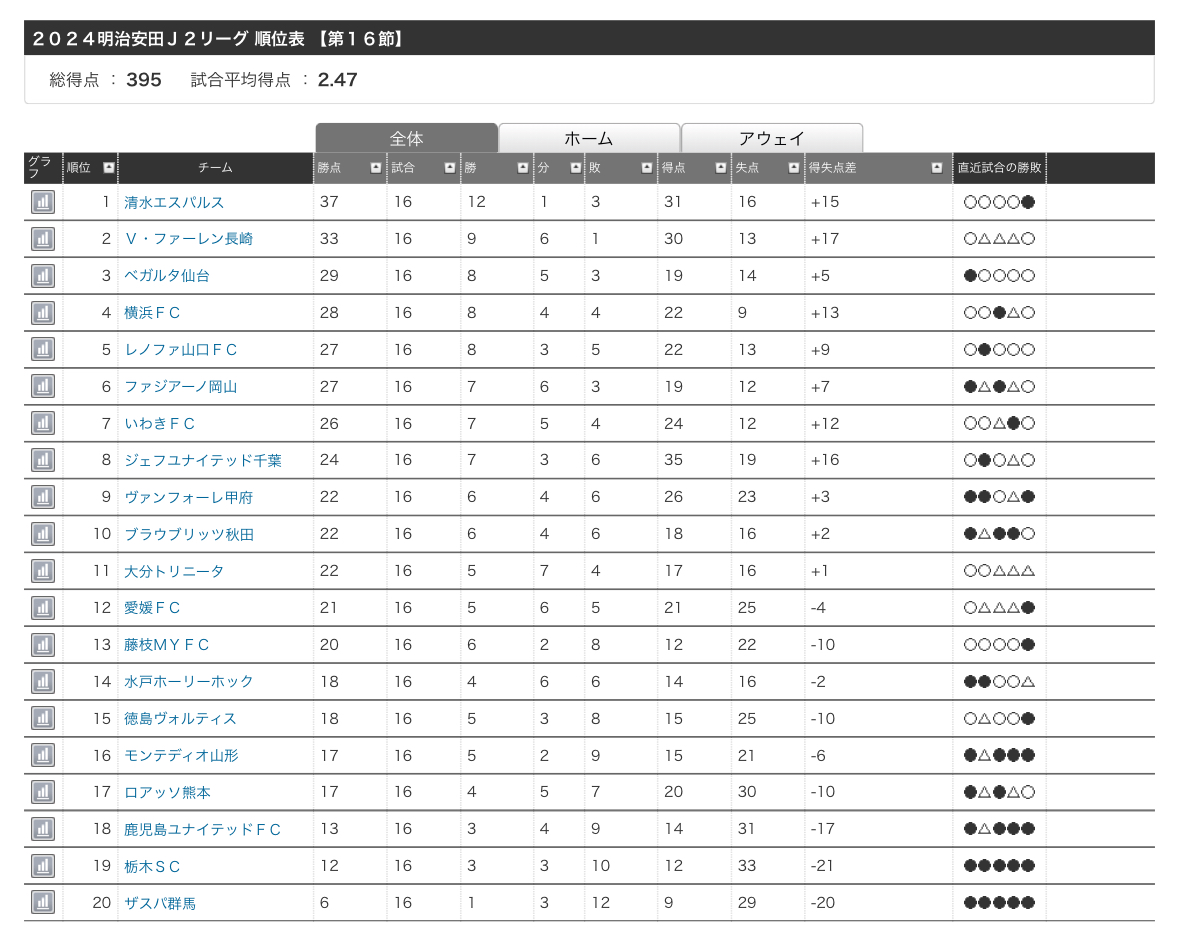The height and width of the screenshot is (936, 1179).
Task: Open 徳島ヴォルティス team link
Action: pos(180,719)
